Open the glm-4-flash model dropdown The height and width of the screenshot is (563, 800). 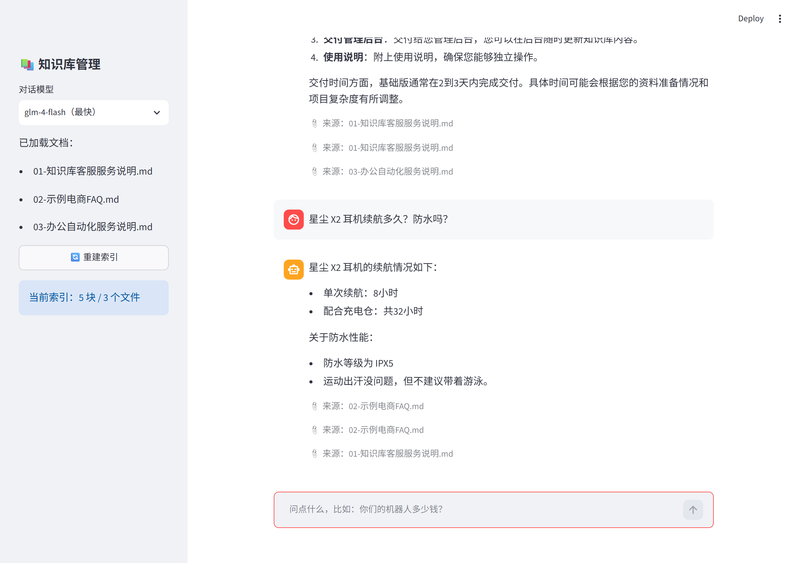pyautogui.click(x=93, y=112)
